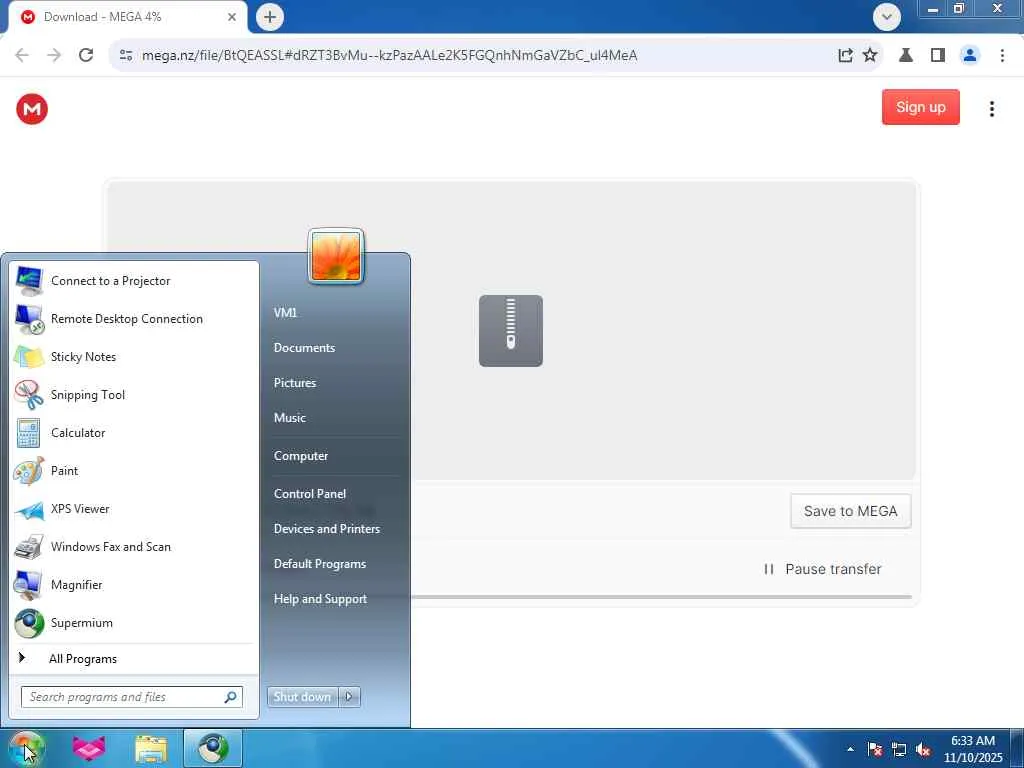Click the Action Center flag icon
The image size is (1024, 768).
pyautogui.click(x=875, y=749)
